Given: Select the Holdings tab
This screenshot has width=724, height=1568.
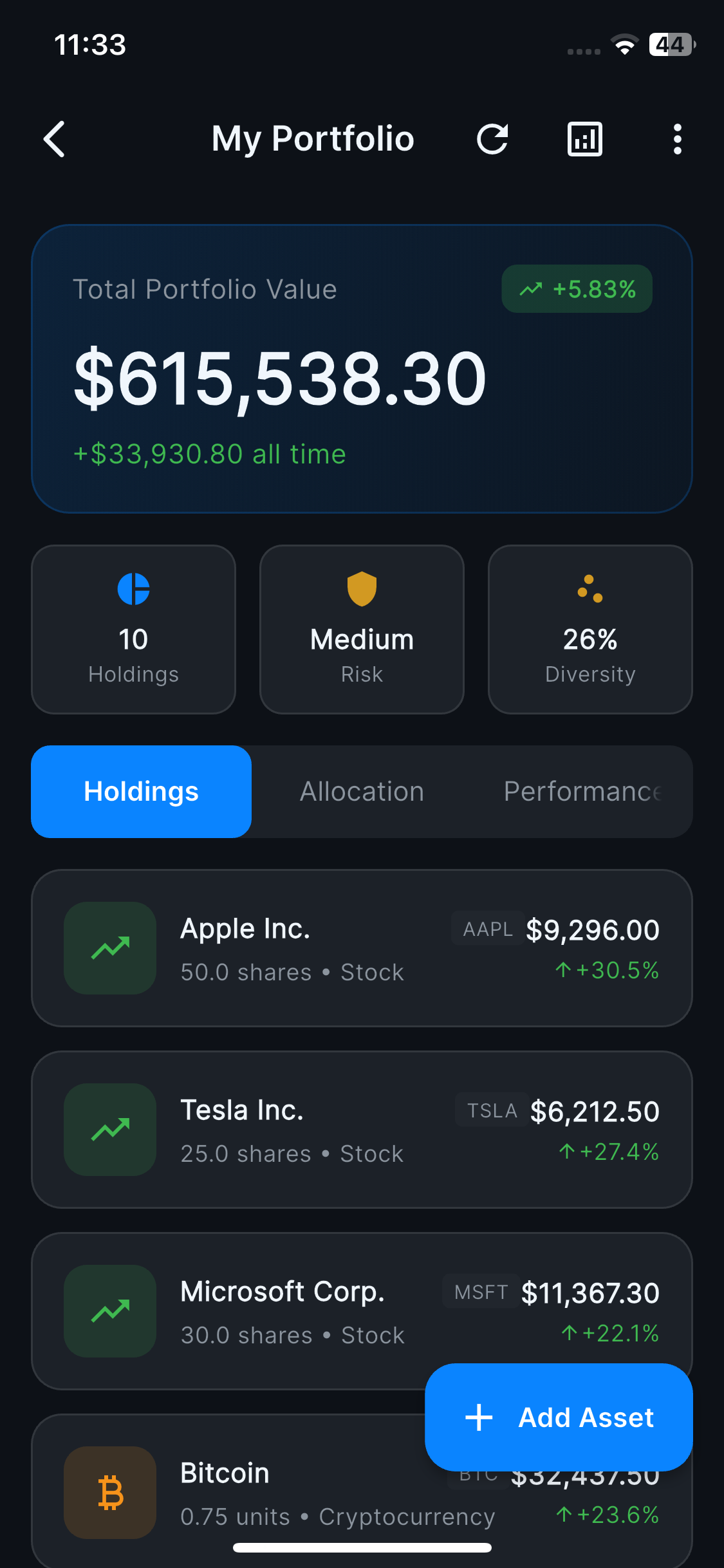Looking at the screenshot, I should pyautogui.click(x=141, y=792).
